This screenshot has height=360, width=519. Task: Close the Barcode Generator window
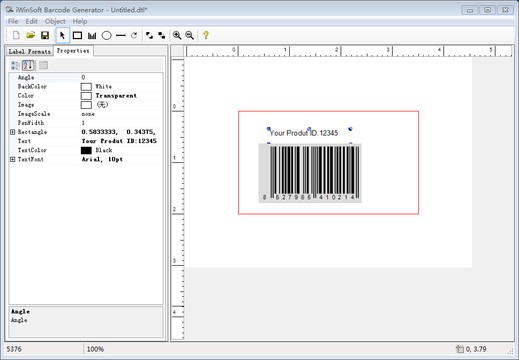click(x=505, y=10)
